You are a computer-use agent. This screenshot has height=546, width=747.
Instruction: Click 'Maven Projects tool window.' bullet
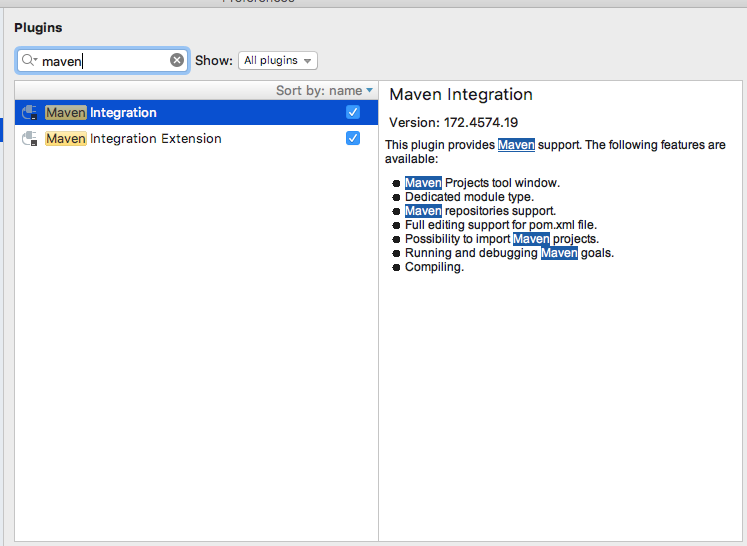tap(482, 183)
